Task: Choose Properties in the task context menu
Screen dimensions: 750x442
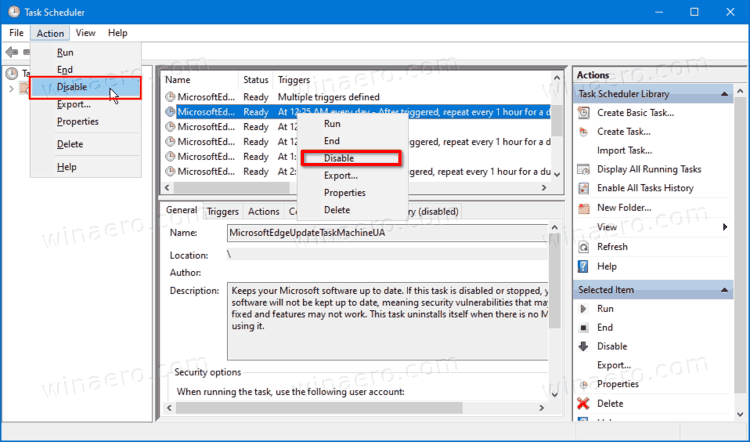Action: pyautogui.click(x=353, y=193)
